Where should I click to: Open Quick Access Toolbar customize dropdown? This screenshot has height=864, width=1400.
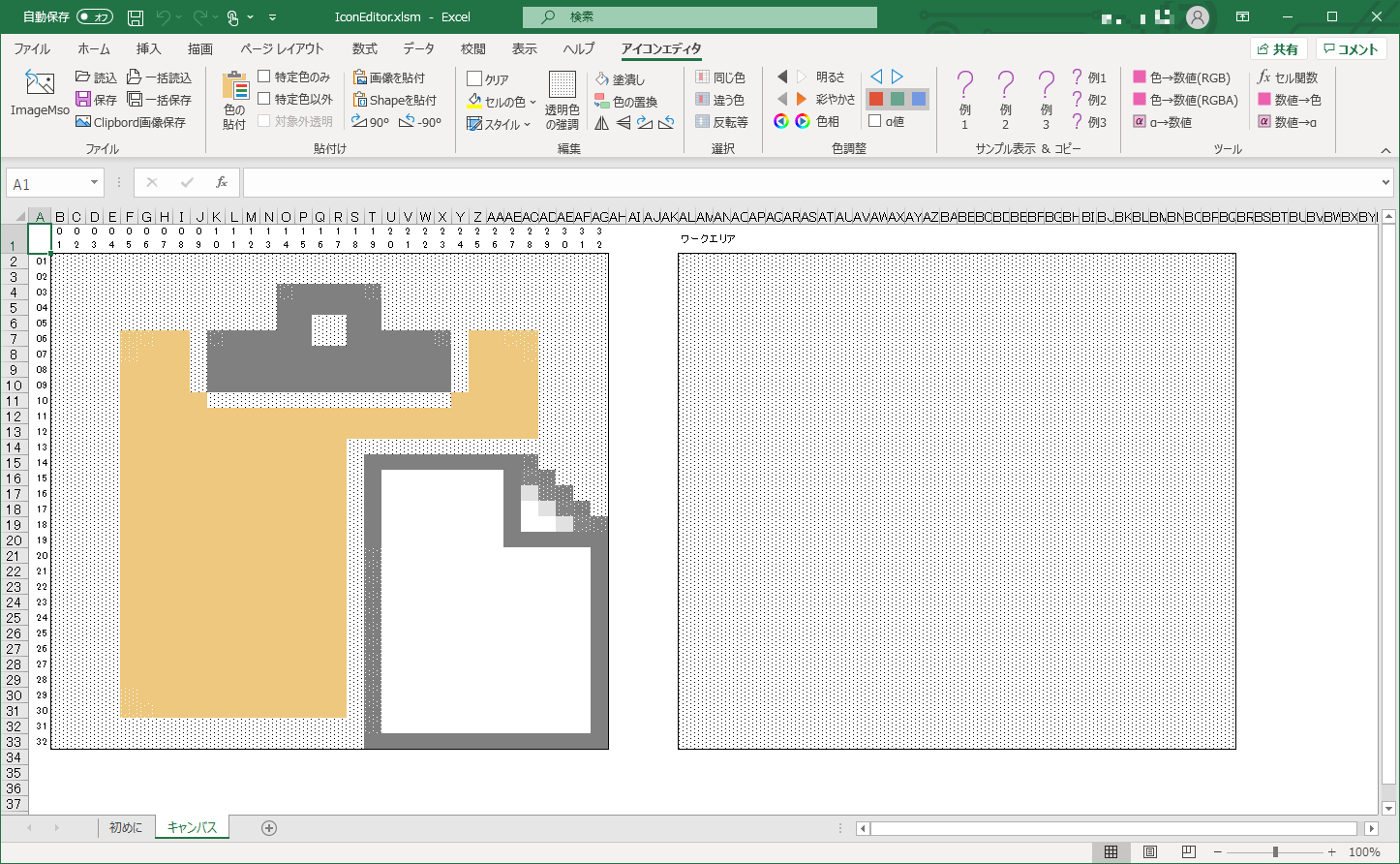[x=272, y=17]
